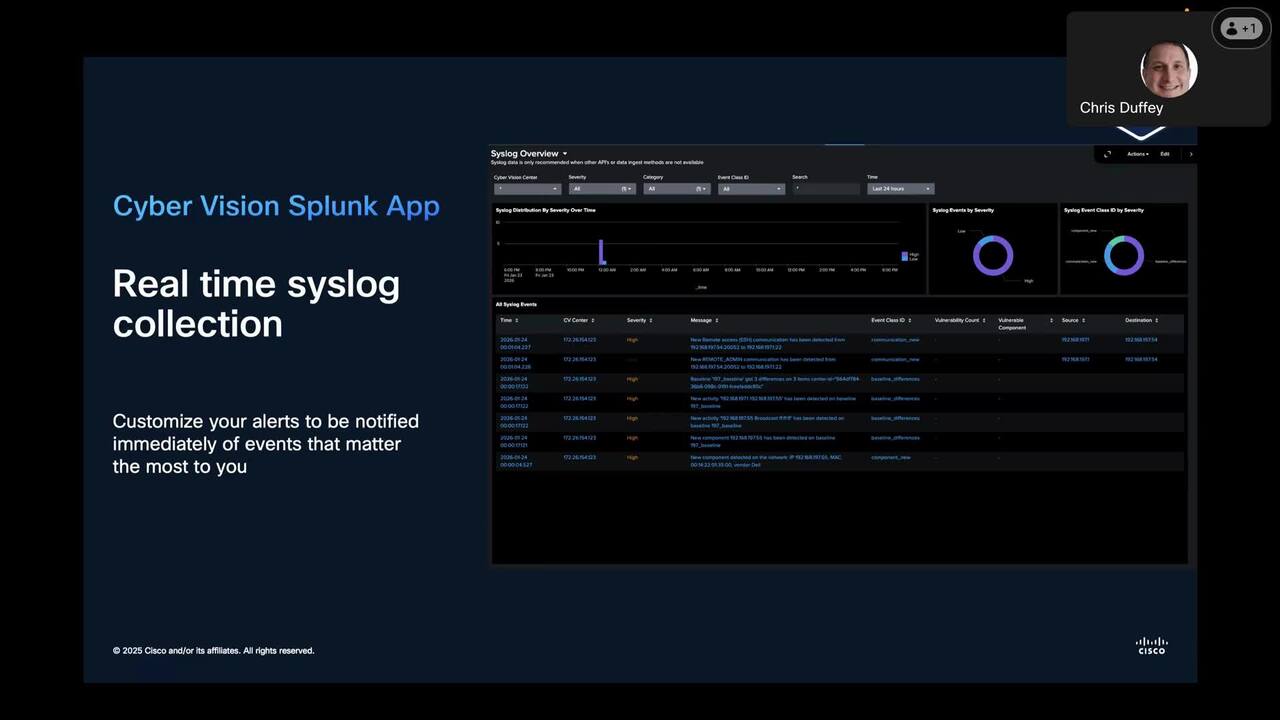The width and height of the screenshot is (1280, 720).
Task: Click the Cisco logo on the slide
Action: click(1151, 646)
